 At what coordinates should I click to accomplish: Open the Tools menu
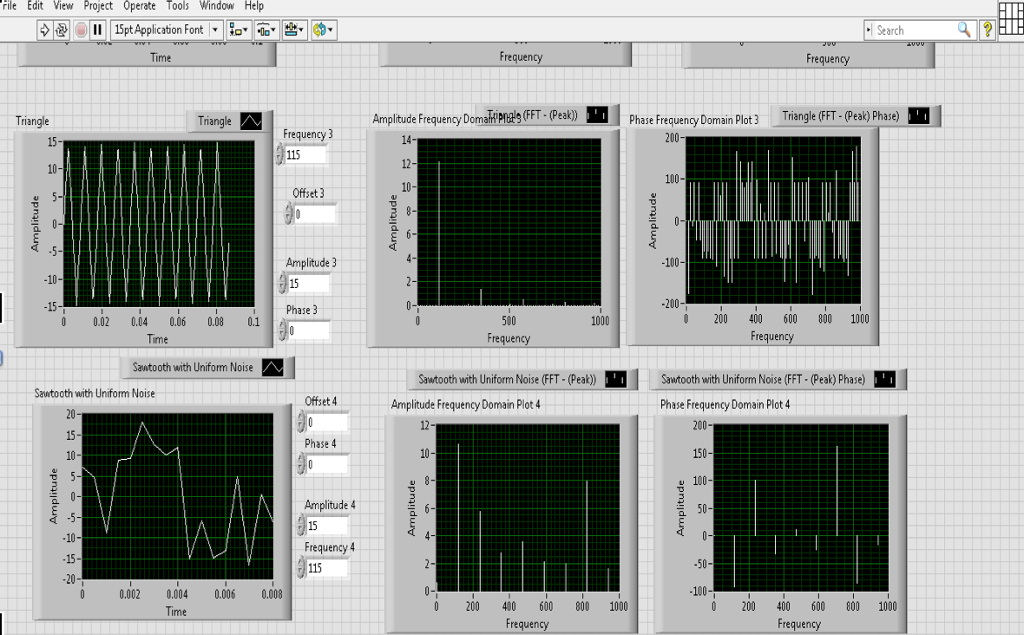pyautogui.click(x=177, y=6)
